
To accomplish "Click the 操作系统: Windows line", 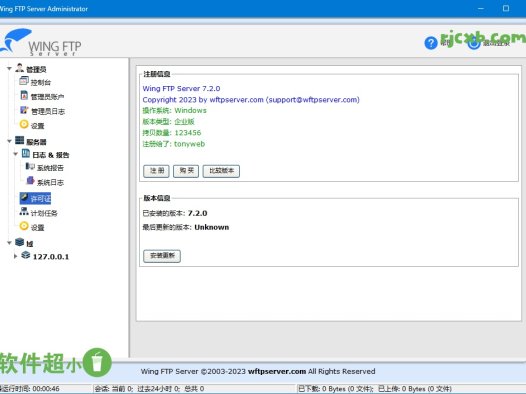I will tap(174, 111).
